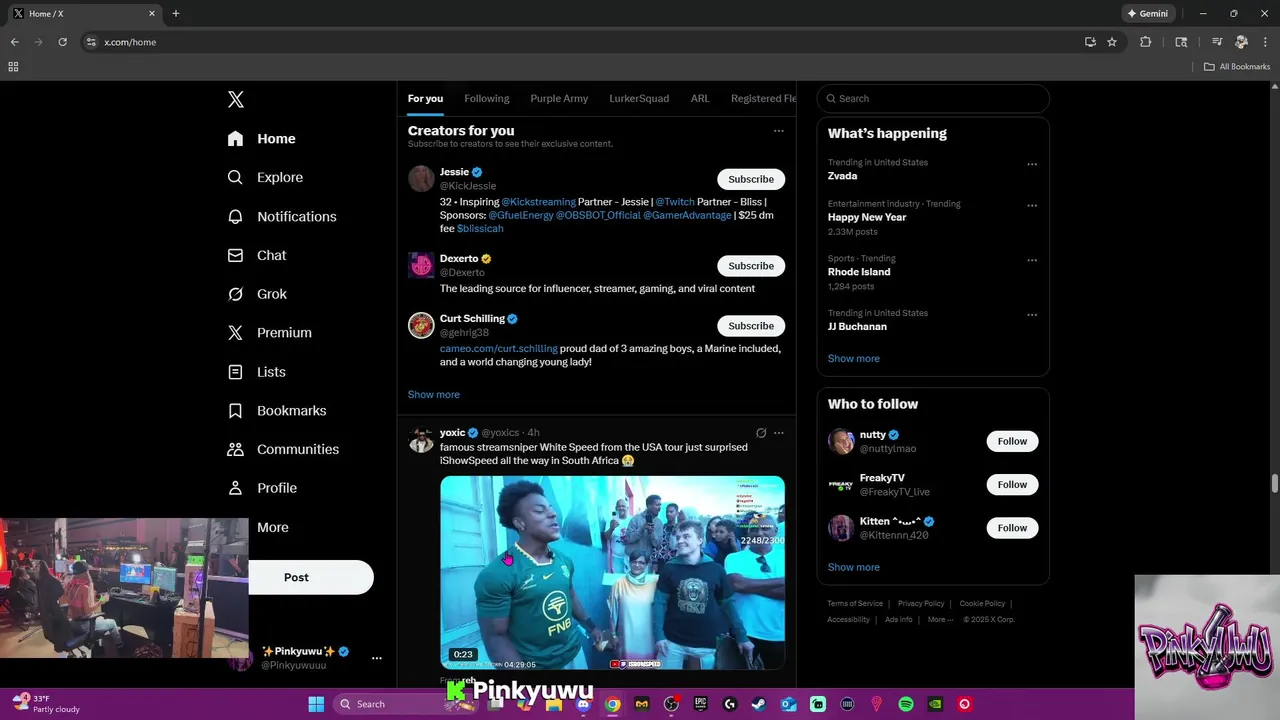Viewport: 1280px width, 720px height.
Task: Open Communities in the sidebar
Action: click(x=283, y=449)
